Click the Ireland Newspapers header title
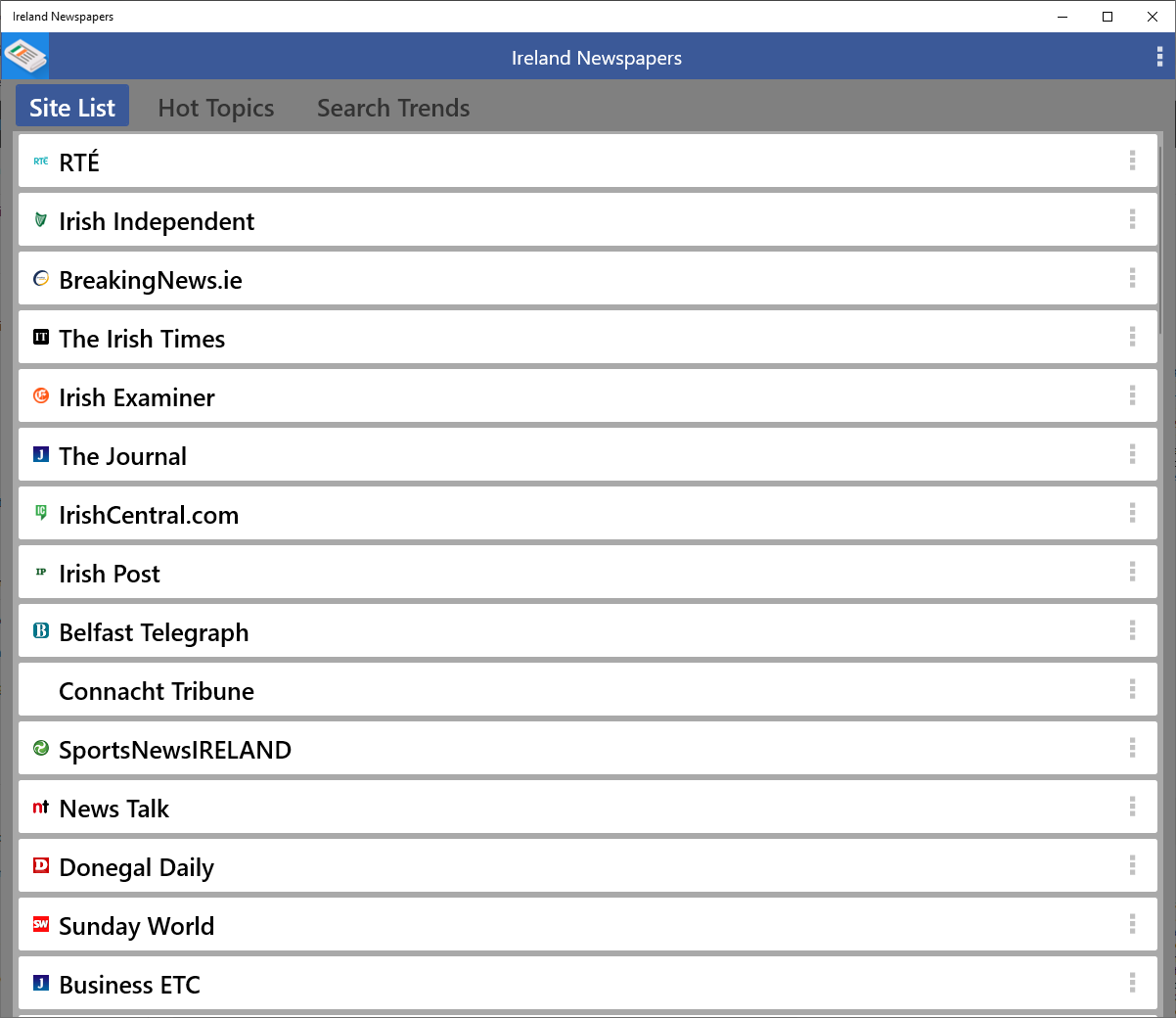Viewport: 1176px width, 1018px height. 597,58
